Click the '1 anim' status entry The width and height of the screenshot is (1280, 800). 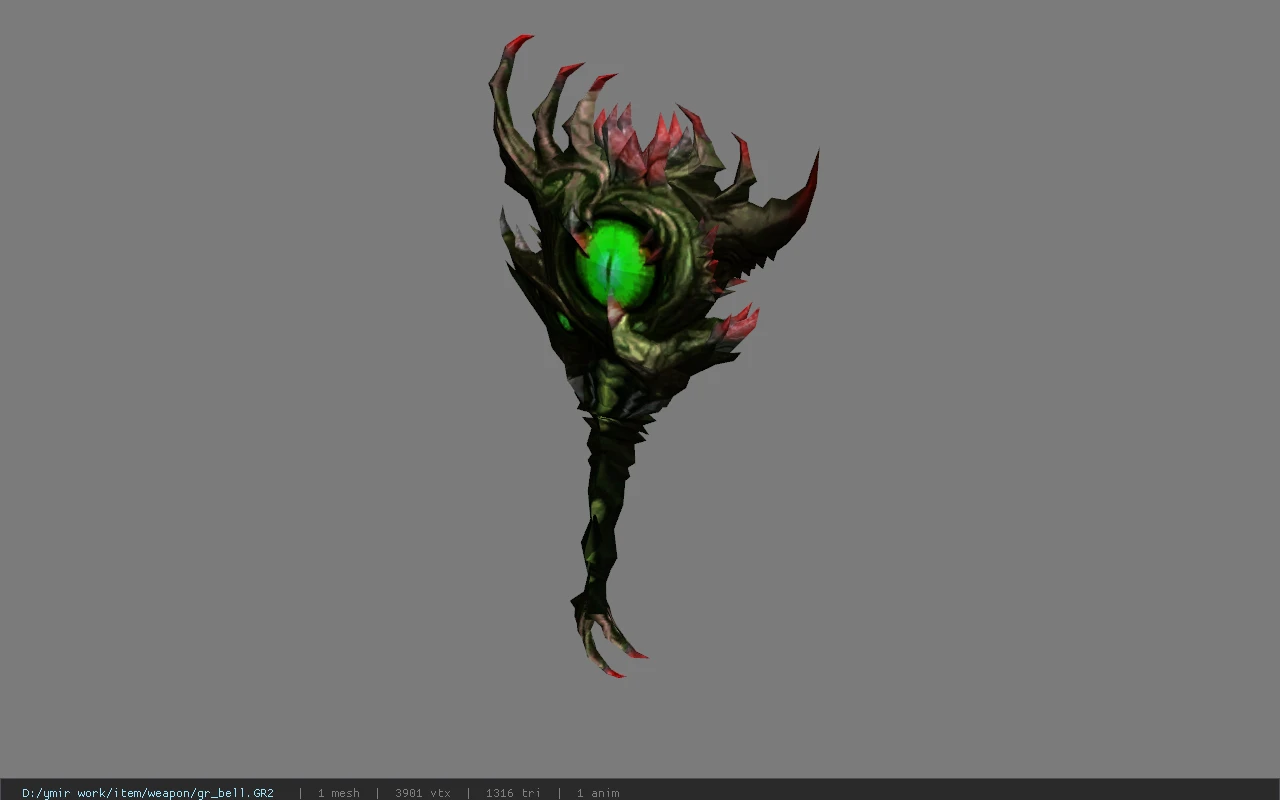point(598,793)
